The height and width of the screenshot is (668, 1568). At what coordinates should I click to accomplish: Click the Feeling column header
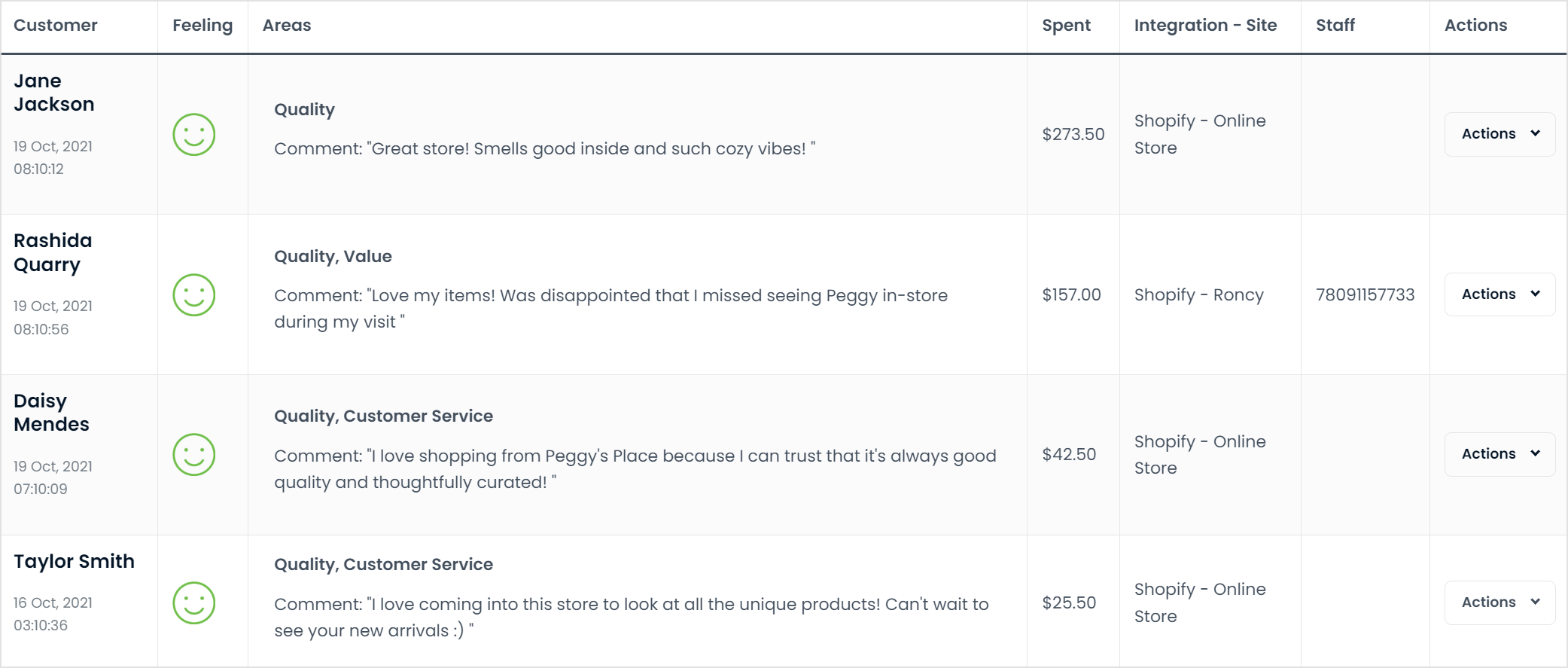coord(202,25)
